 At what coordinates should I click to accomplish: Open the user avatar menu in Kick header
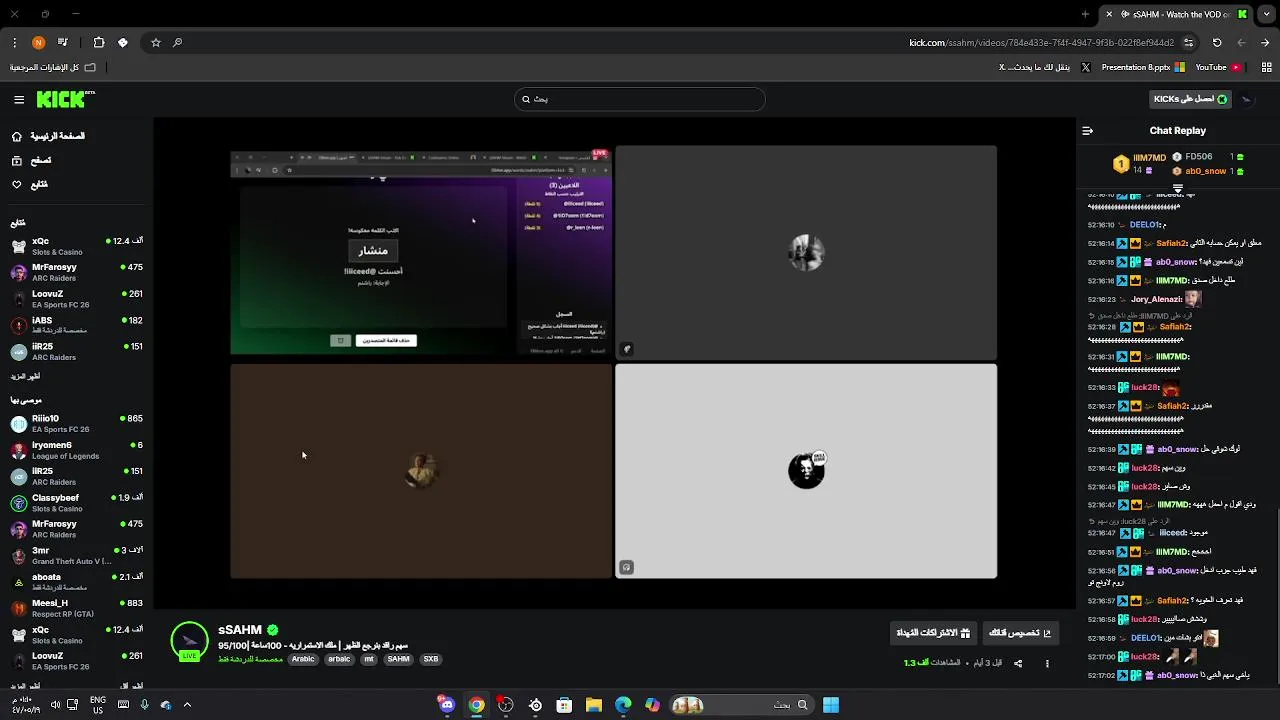[1248, 99]
